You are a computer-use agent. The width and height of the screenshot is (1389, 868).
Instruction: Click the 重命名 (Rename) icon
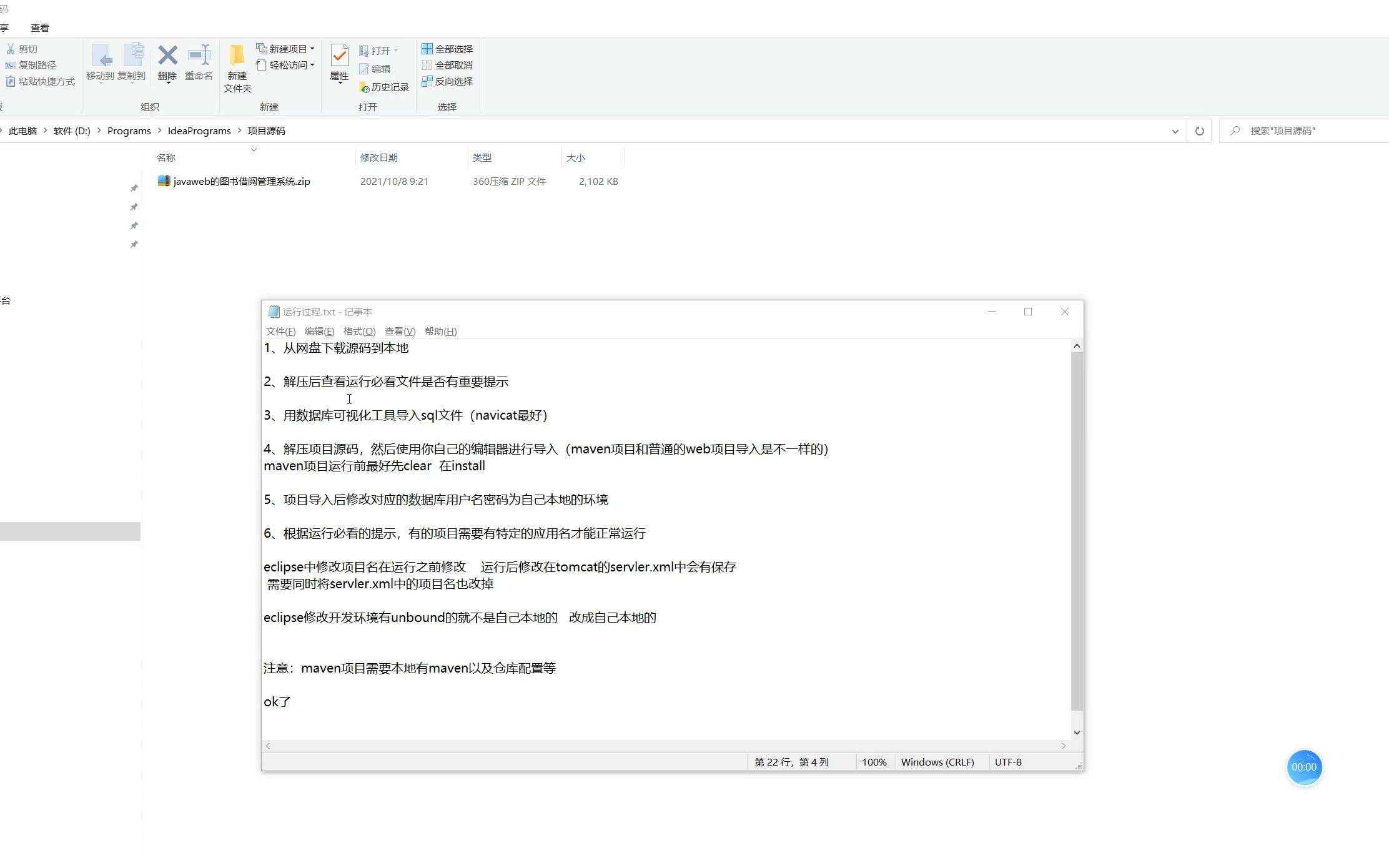tap(199, 62)
